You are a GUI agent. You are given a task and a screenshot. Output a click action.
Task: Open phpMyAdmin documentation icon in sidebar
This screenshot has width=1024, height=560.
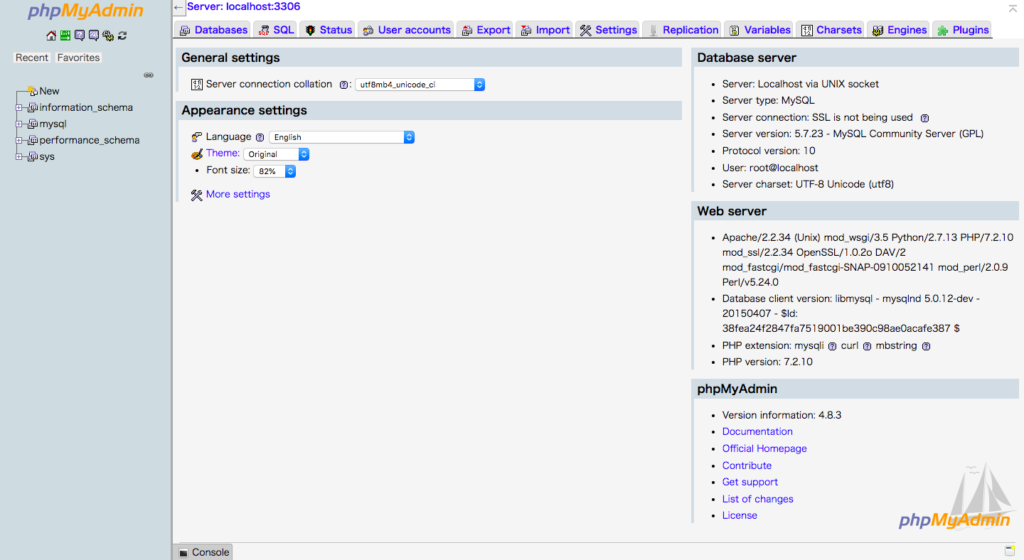[x=80, y=35]
